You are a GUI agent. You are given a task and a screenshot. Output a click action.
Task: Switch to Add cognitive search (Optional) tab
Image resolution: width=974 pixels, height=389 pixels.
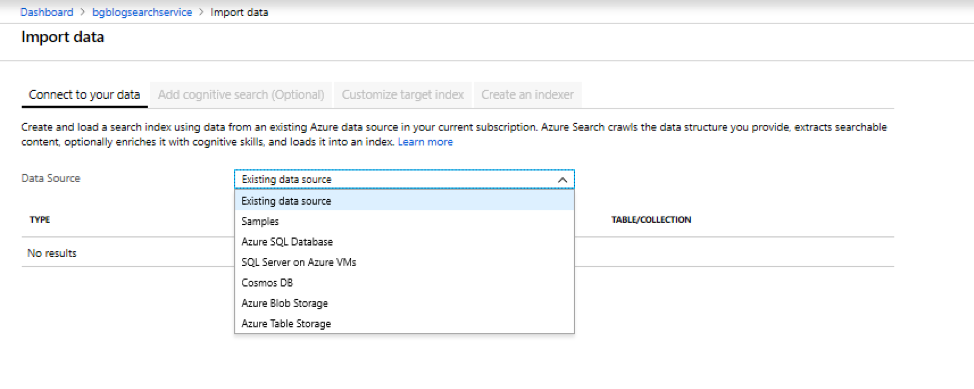point(241,95)
